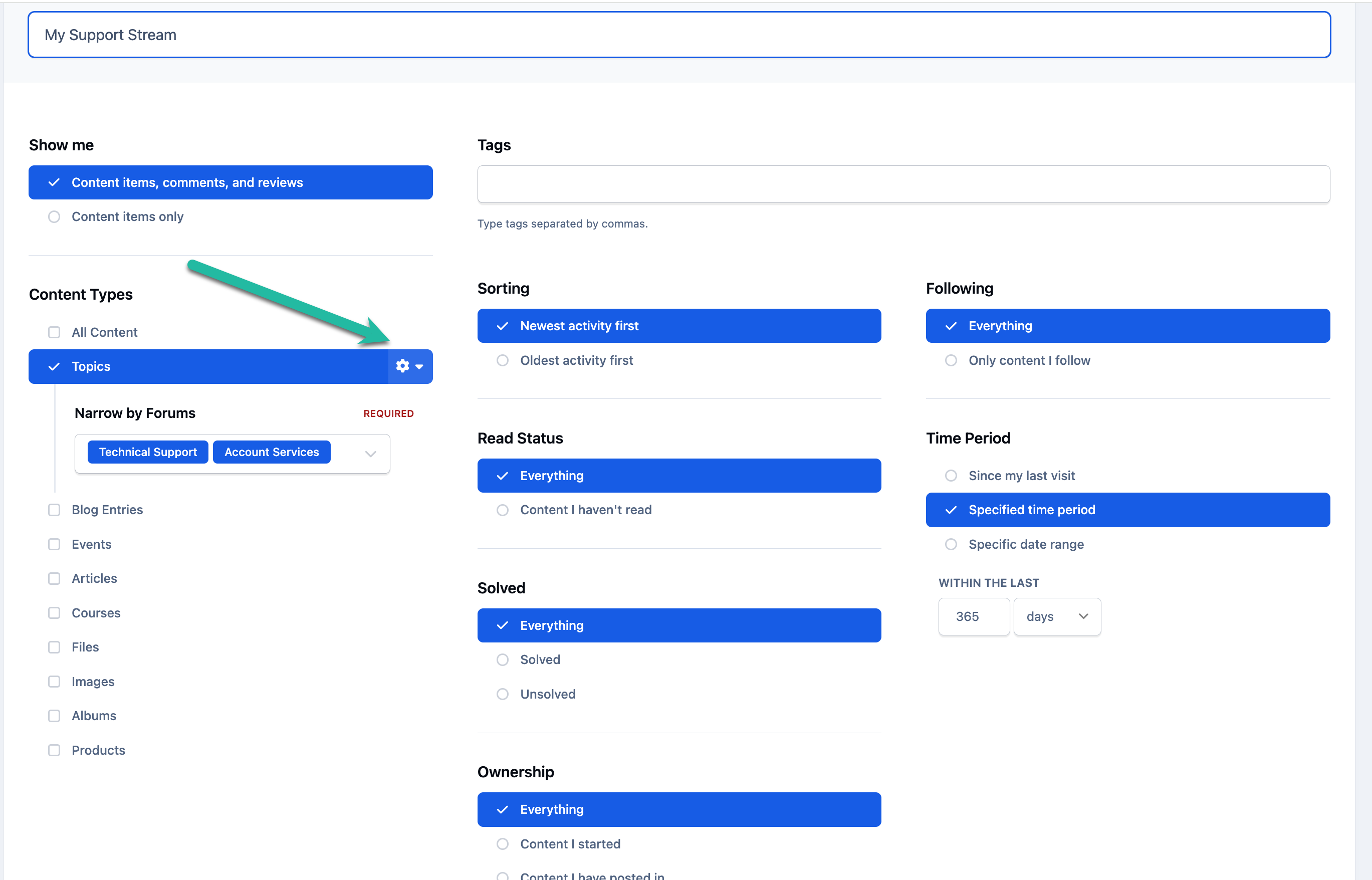Enable the Events content type

[x=54, y=544]
